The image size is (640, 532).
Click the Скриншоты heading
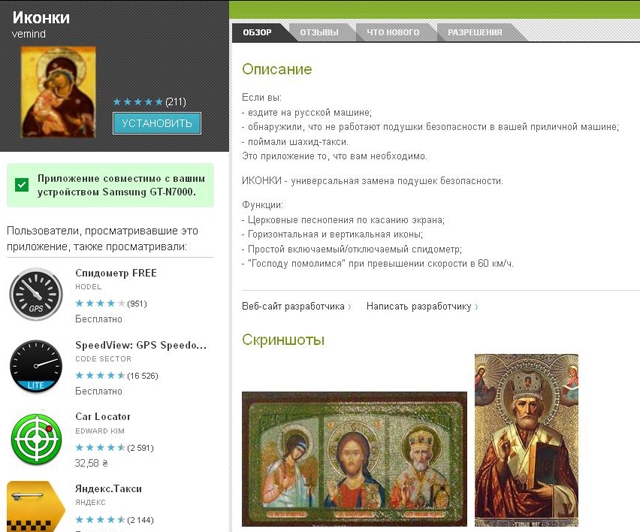[x=283, y=340]
